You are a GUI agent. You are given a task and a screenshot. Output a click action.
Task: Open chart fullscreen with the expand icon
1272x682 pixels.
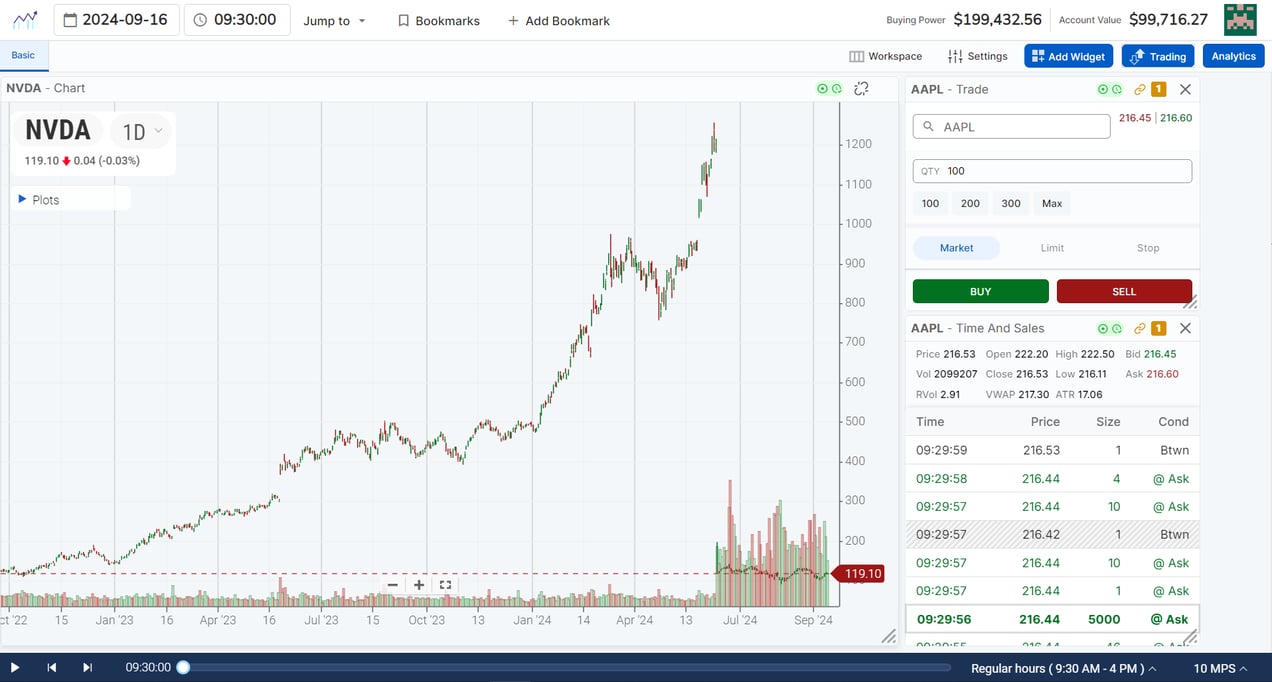(445, 584)
